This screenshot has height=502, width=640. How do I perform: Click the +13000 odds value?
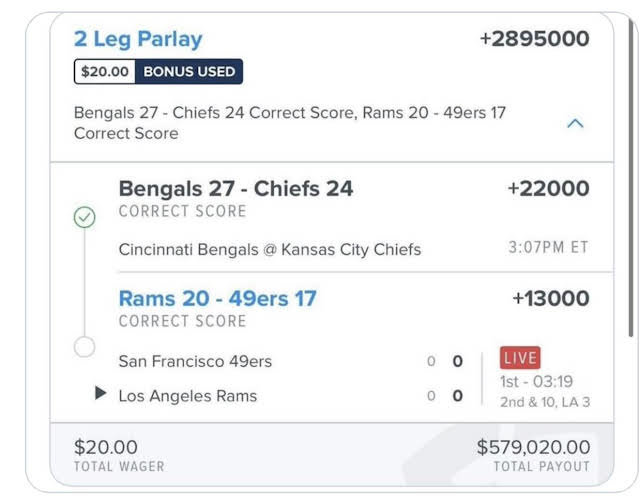coord(551,298)
